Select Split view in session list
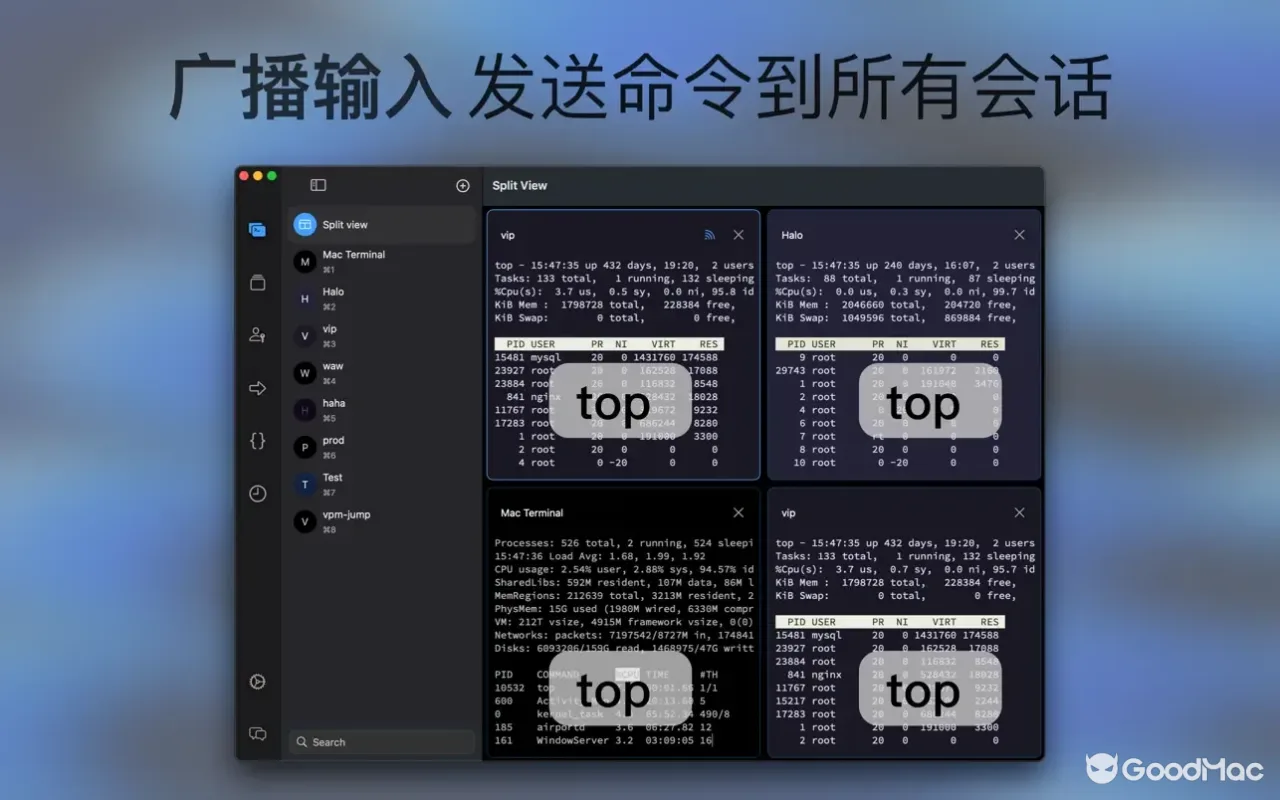 click(x=382, y=225)
